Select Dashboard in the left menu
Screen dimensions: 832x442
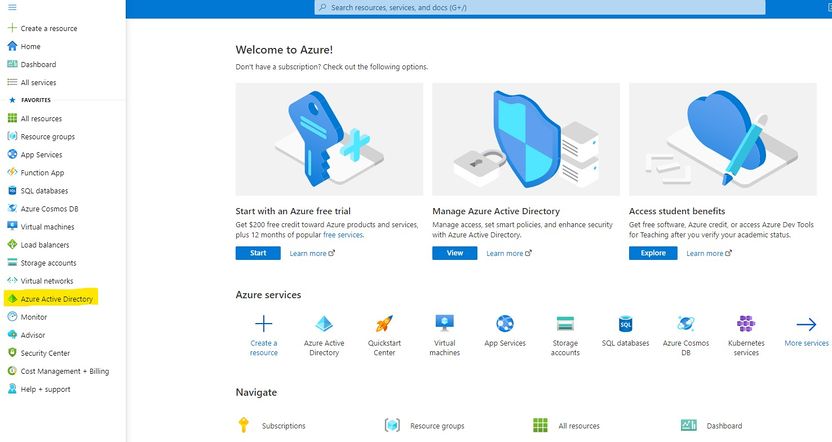pos(38,64)
